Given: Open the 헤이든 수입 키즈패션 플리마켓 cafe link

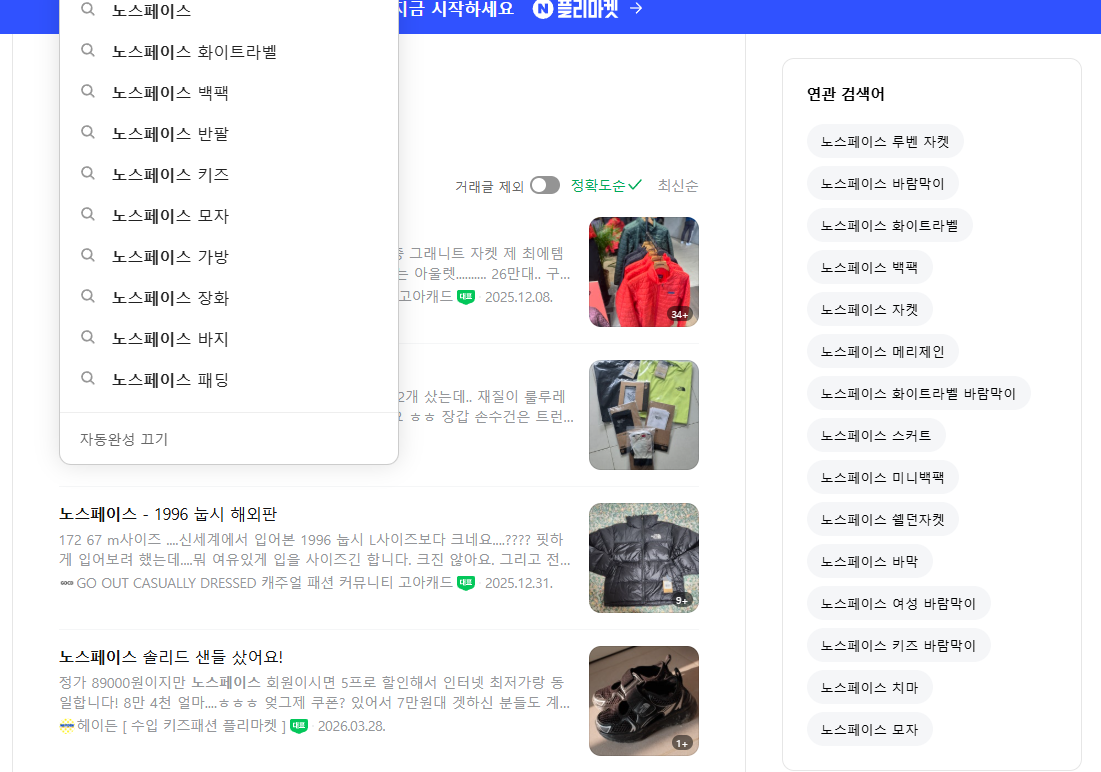Looking at the screenshot, I should coord(181,726).
